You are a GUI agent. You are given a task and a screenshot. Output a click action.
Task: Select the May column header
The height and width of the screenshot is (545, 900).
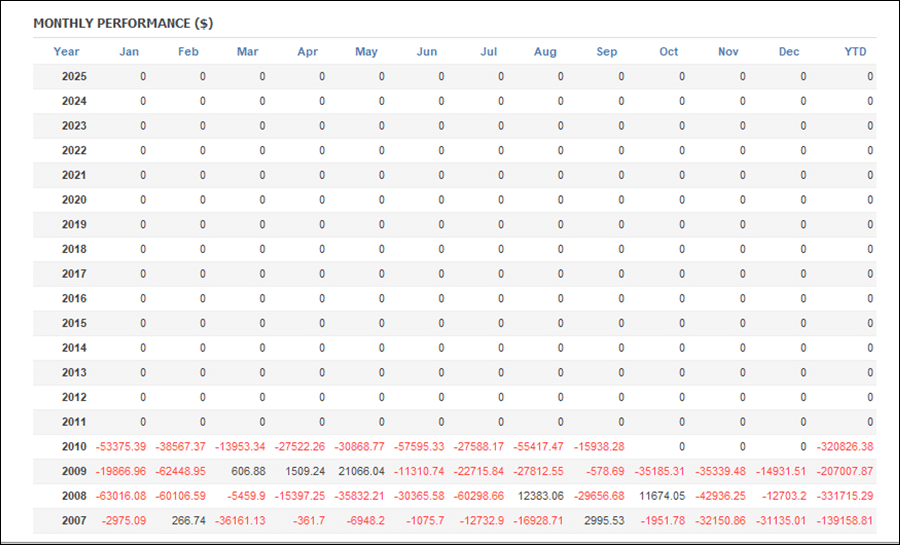[x=366, y=52]
